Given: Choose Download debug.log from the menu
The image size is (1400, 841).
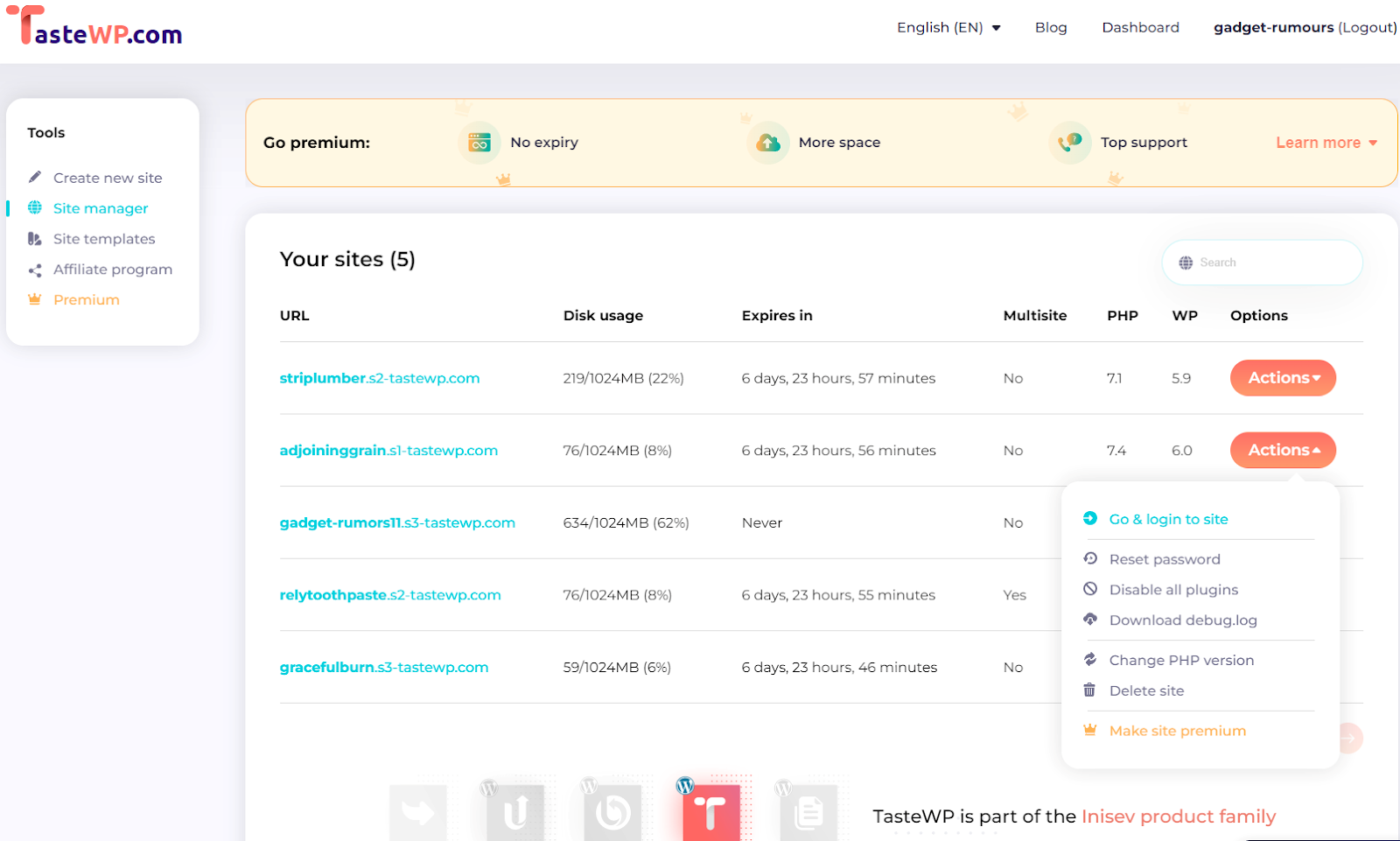Looking at the screenshot, I should point(1183,620).
